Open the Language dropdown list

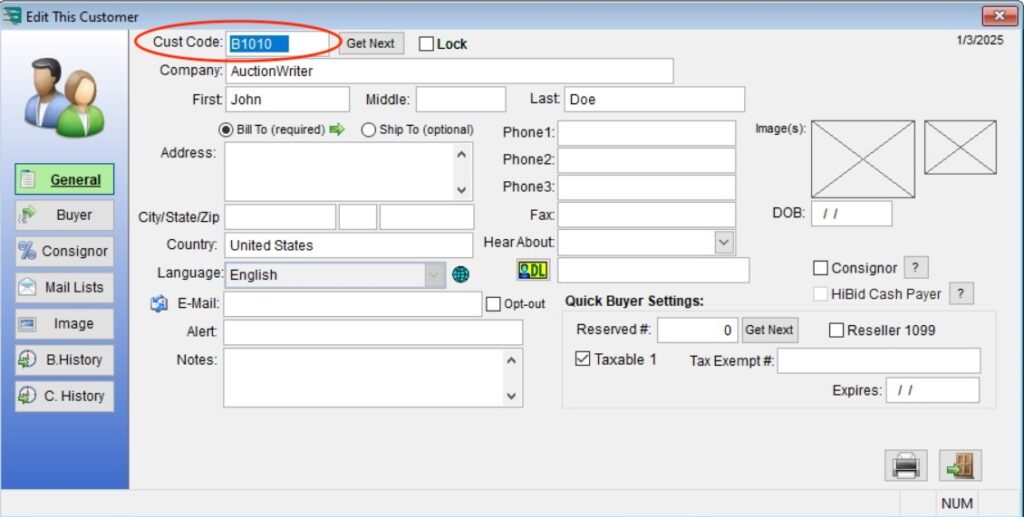pos(434,275)
